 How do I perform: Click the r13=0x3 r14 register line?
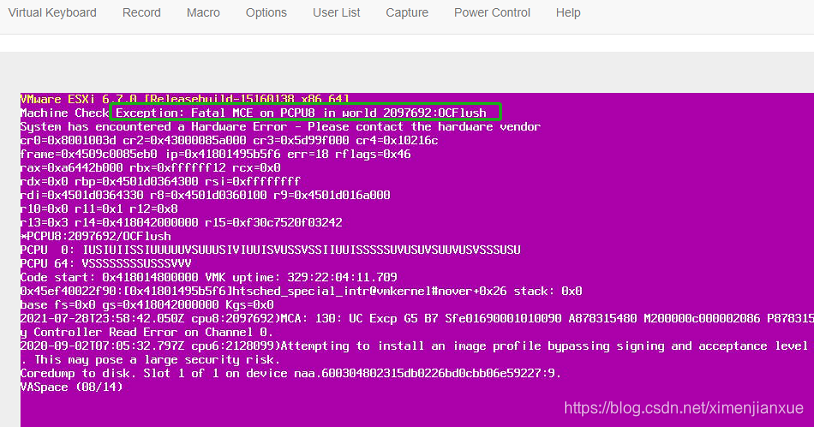point(181,223)
